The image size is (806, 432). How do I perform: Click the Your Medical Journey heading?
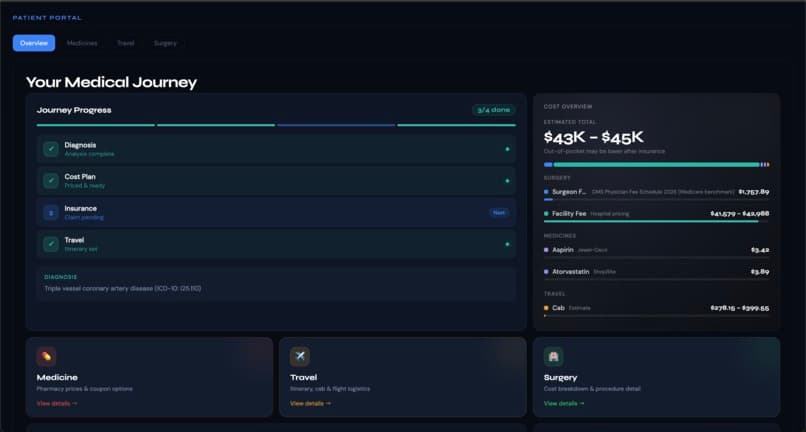coord(112,82)
